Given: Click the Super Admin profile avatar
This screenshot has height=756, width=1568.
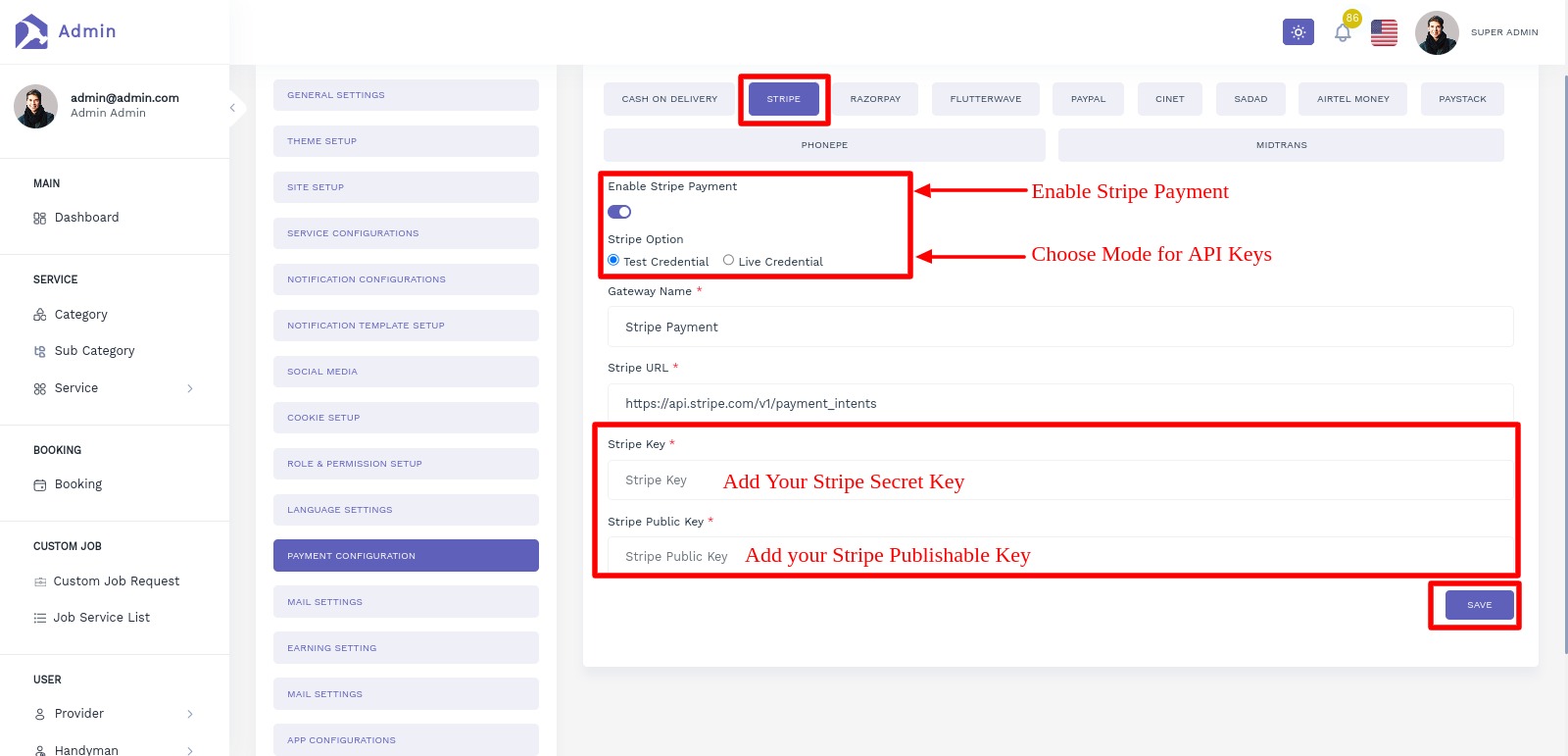Looking at the screenshot, I should coord(1437,32).
